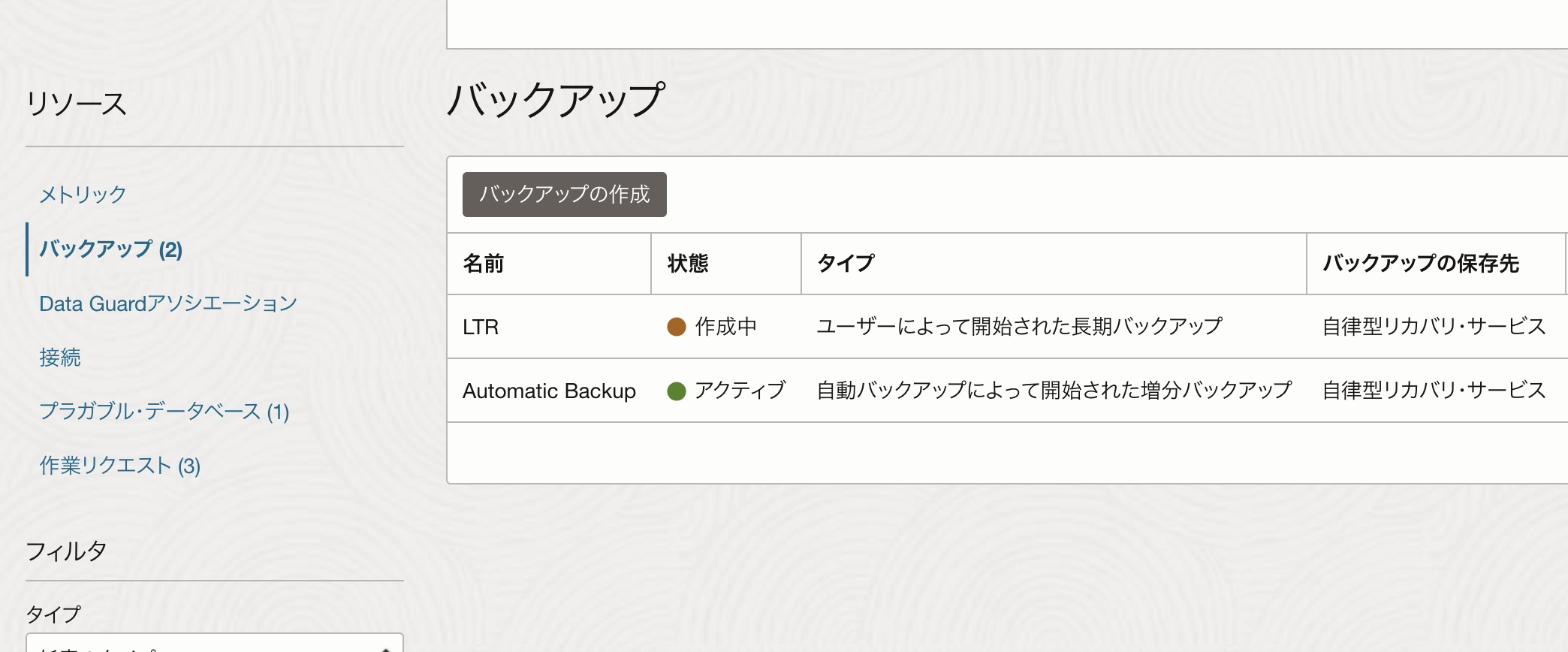This screenshot has height=652, width=1568.
Task: Select the LTR backup name
Action: (481, 328)
